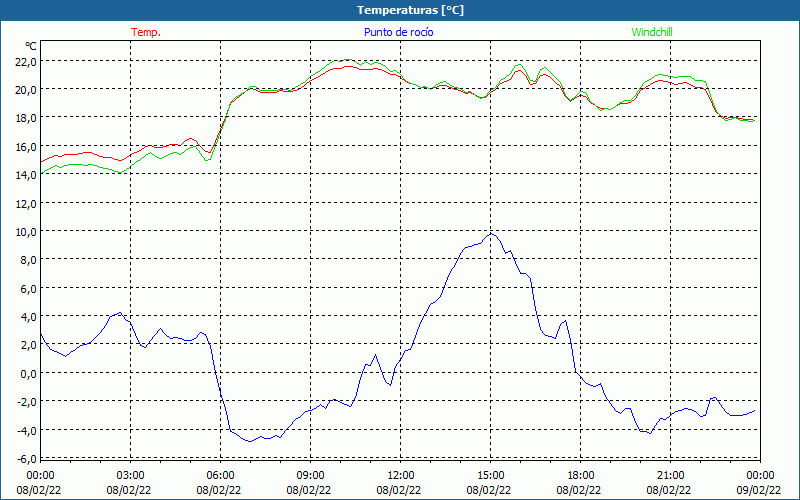Image resolution: width=800 pixels, height=500 pixels.
Task: Click the 12,0 y-axis label
Action: click(26, 203)
